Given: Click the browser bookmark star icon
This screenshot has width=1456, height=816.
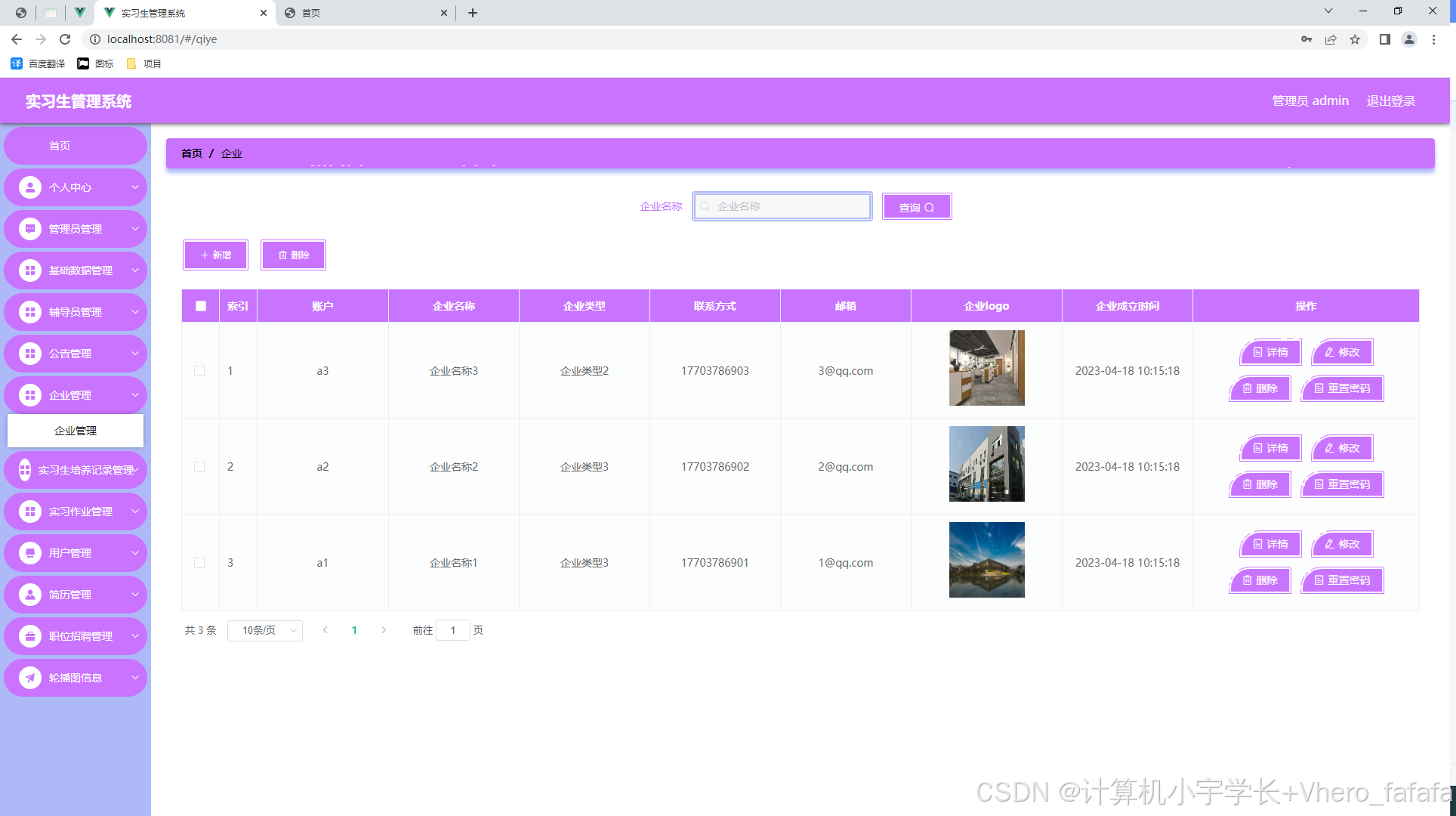Looking at the screenshot, I should pyautogui.click(x=1355, y=39).
